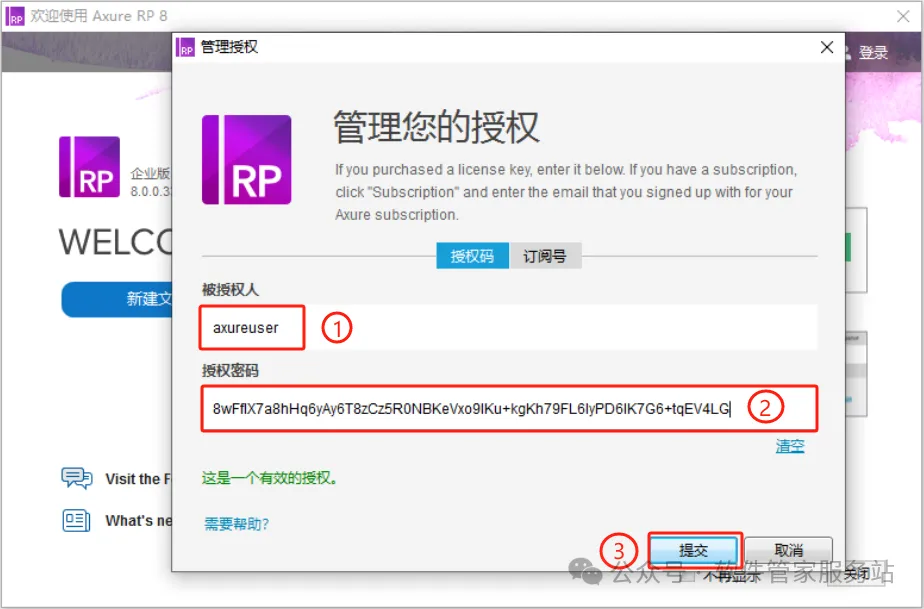Image resolution: width=924 pixels, height=609 pixels.
Task: Close the Axure RP 8 welcome window
Action: point(903,17)
